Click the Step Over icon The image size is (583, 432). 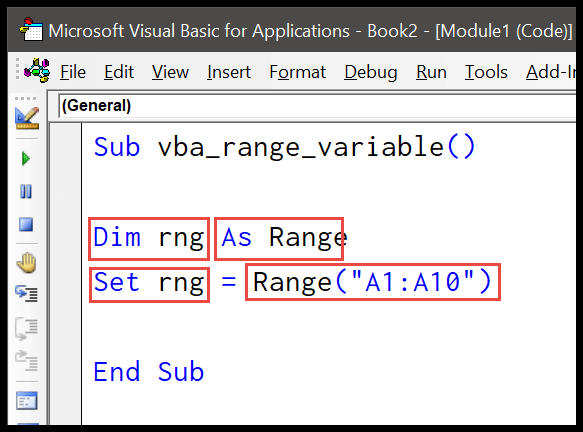26,328
